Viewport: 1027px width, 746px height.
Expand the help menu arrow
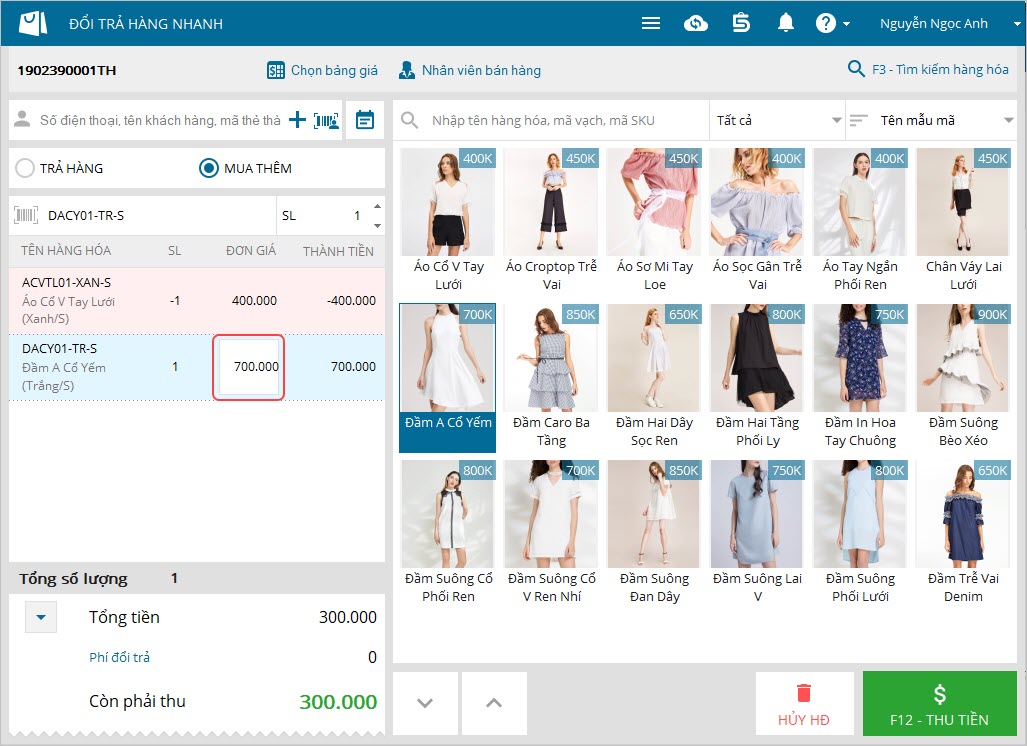pyautogui.click(x=846, y=24)
